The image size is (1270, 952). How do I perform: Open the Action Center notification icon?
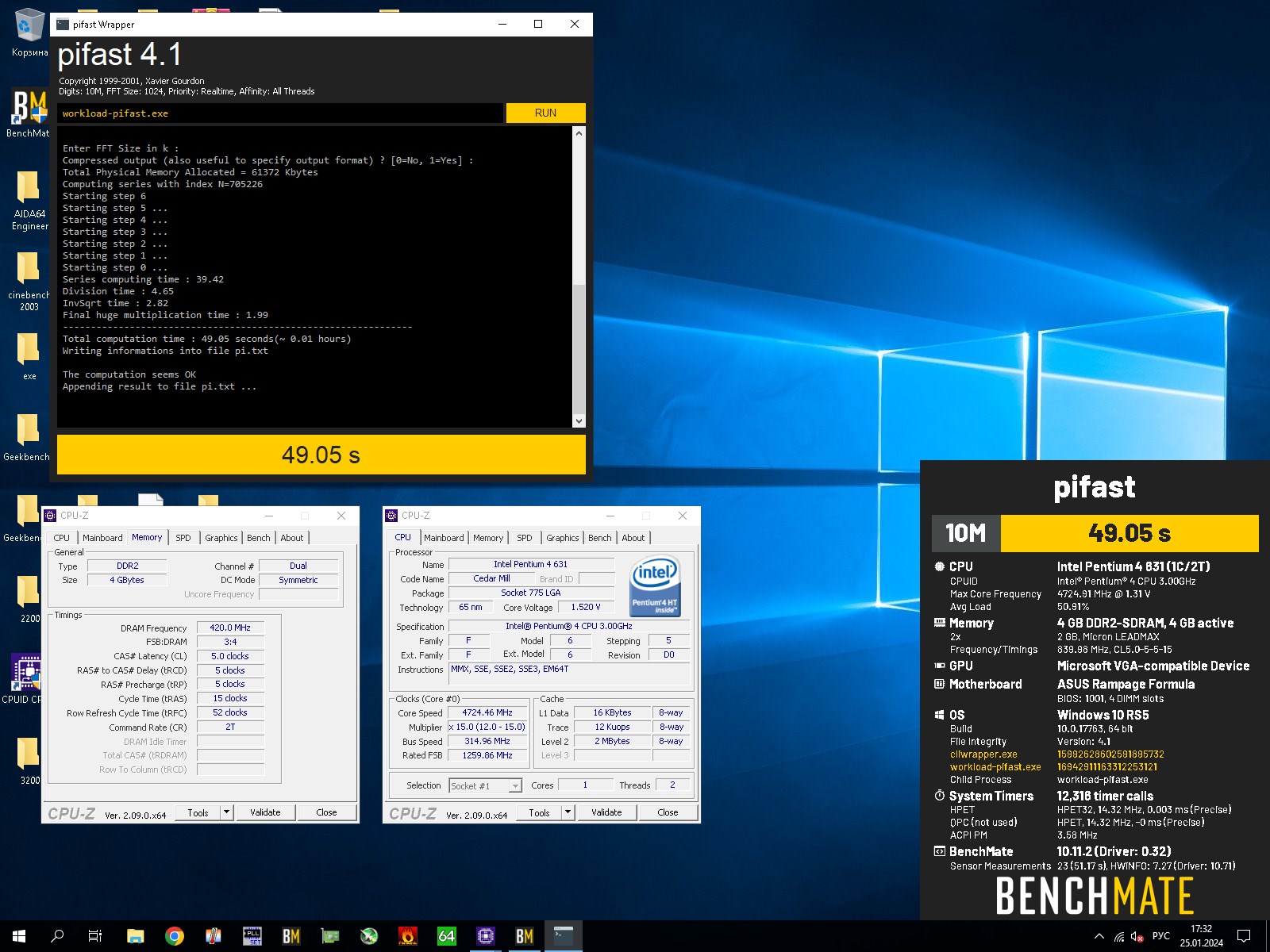click(1244, 936)
